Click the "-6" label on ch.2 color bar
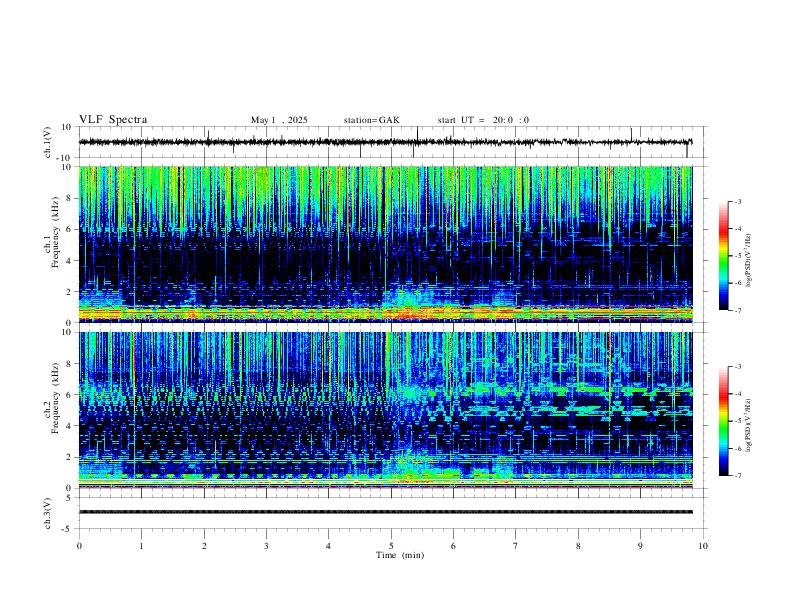Image resolution: width=792 pixels, height=612 pixels. tap(737, 448)
